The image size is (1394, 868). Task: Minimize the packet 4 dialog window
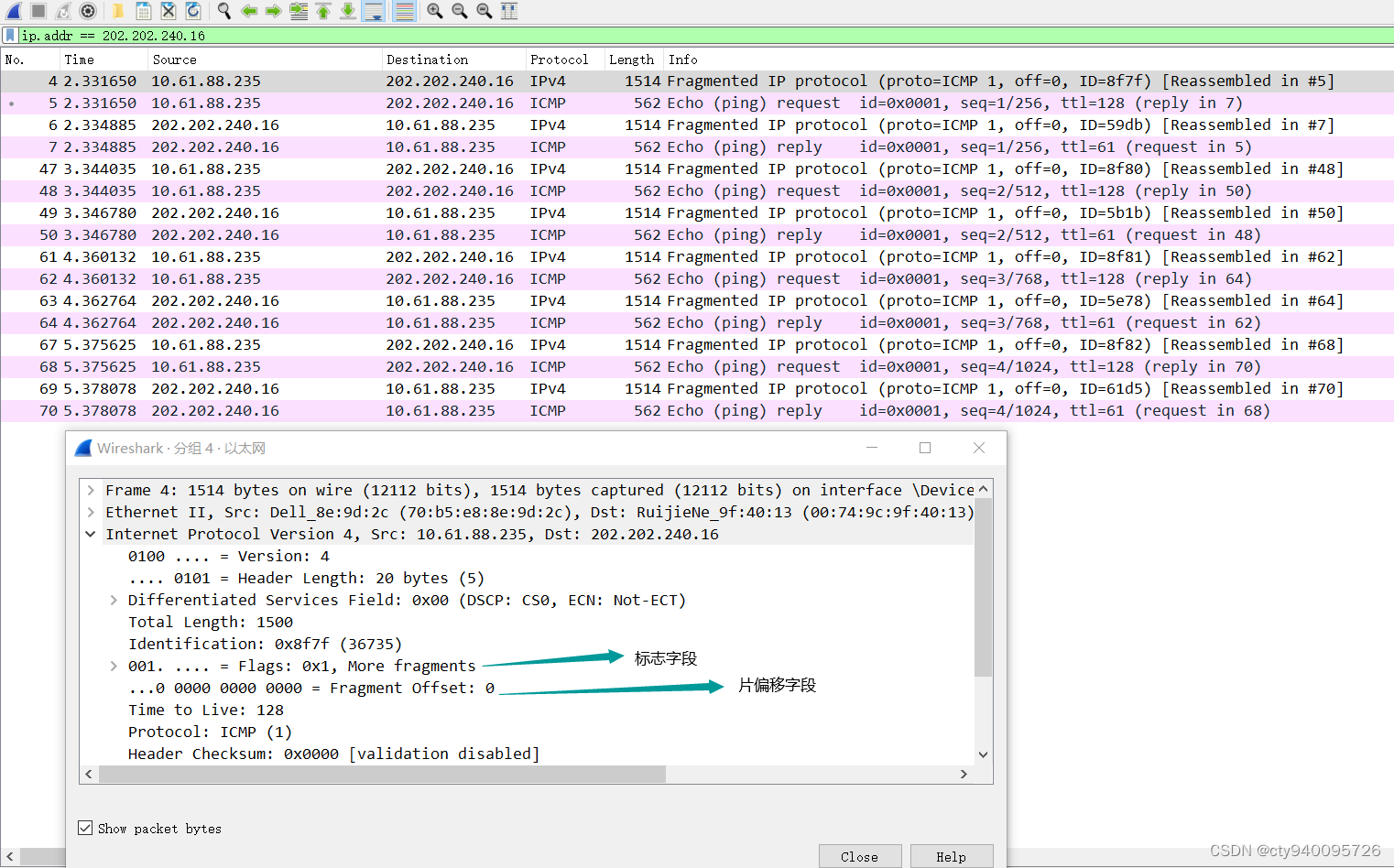point(872,448)
